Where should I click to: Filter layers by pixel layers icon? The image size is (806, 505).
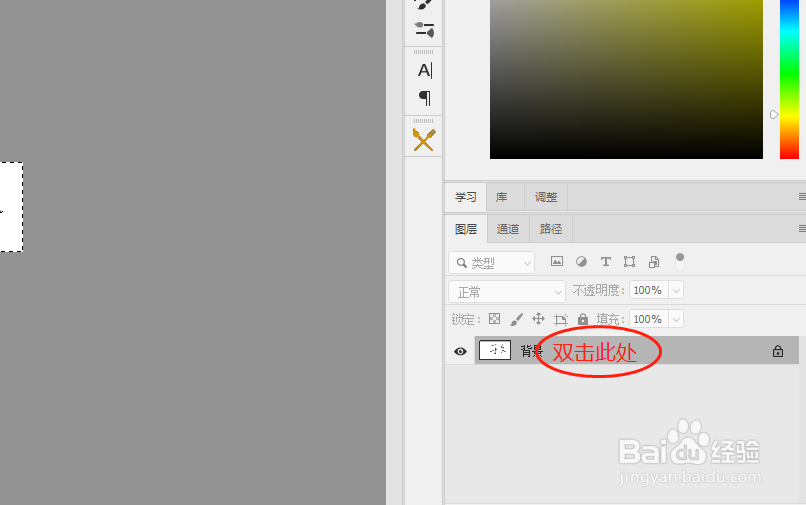557,261
